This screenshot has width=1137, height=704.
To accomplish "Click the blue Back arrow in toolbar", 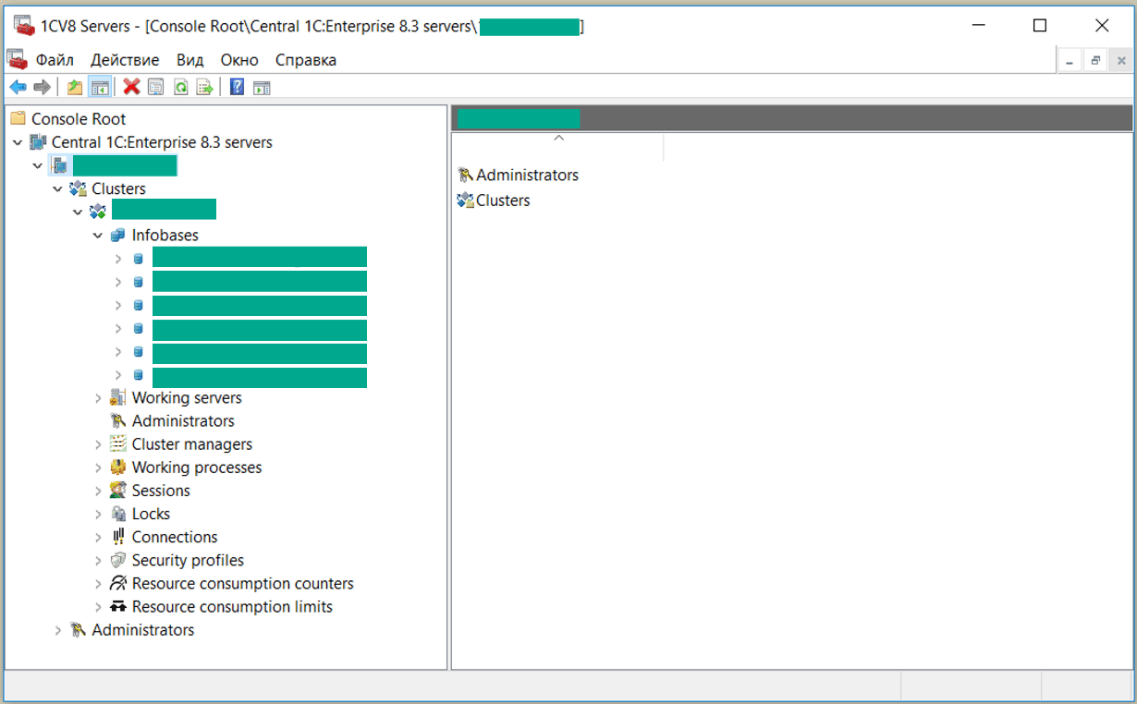I will [x=17, y=88].
